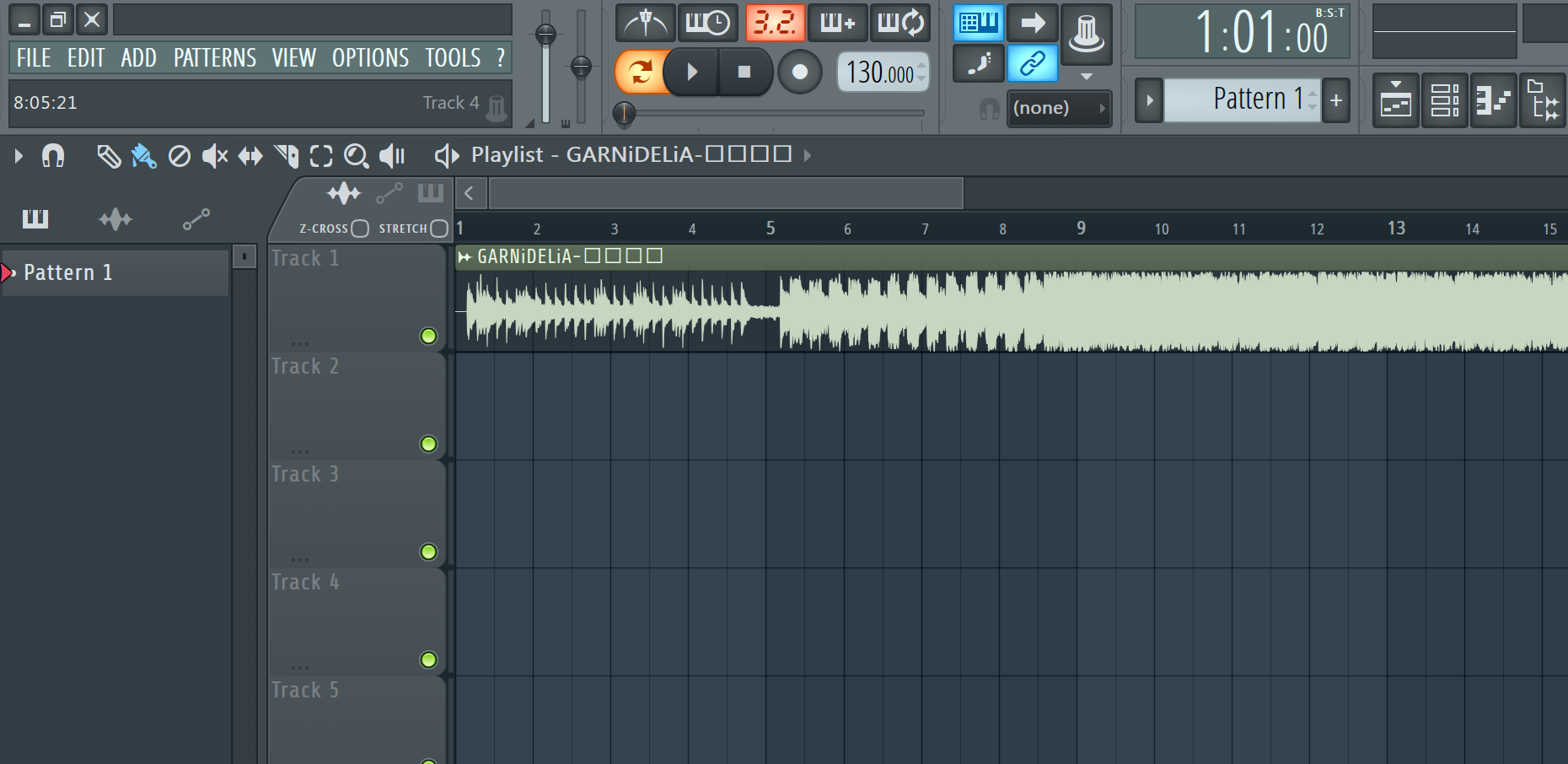Select the Slip tool
The image size is (1568, 764).
point(250,156)
